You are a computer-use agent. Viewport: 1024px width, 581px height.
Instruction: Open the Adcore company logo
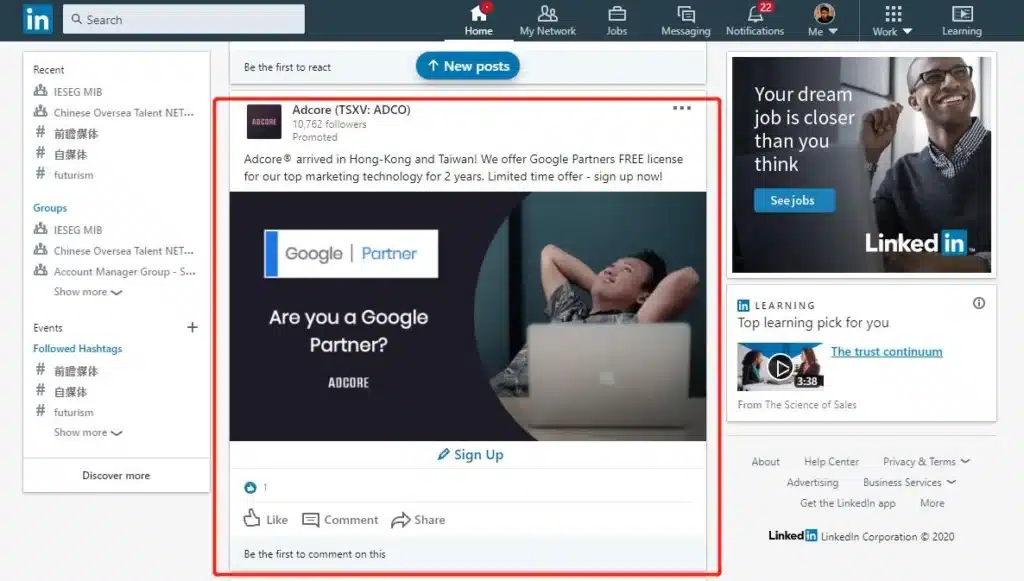point(264,121)
